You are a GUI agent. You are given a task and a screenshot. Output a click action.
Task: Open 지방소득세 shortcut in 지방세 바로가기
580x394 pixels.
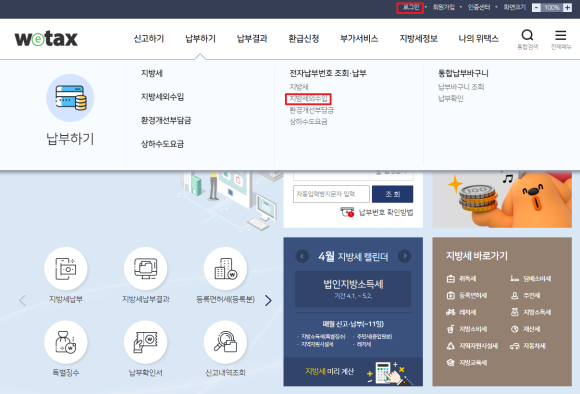point(531,312)
